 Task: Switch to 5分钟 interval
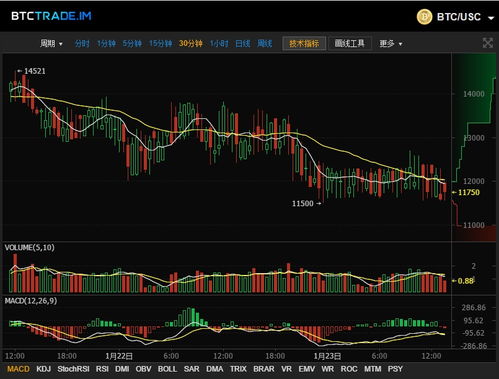coord(132,43)
